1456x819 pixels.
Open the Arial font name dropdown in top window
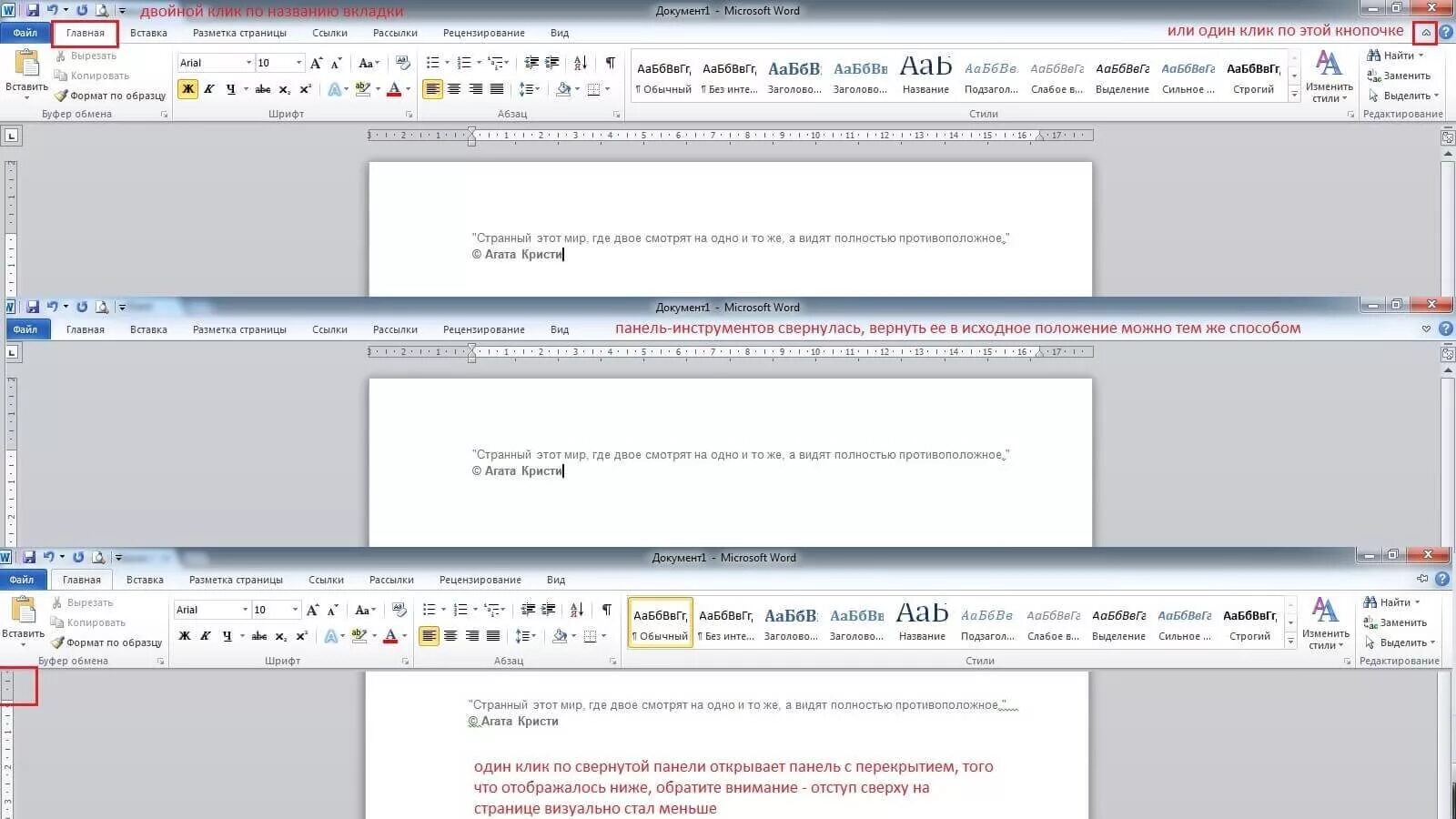tap(248, 63)
